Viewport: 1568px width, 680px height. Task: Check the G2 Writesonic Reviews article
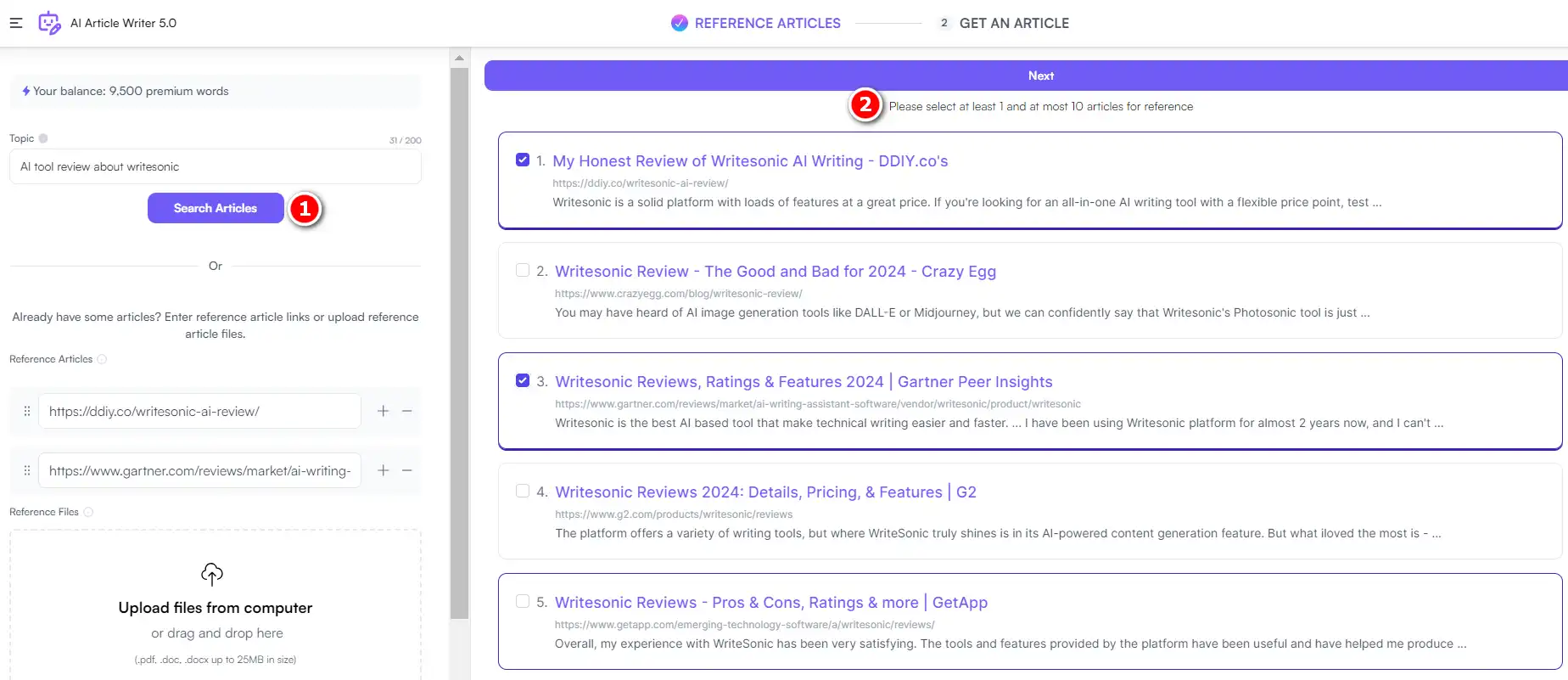point(523,491)
